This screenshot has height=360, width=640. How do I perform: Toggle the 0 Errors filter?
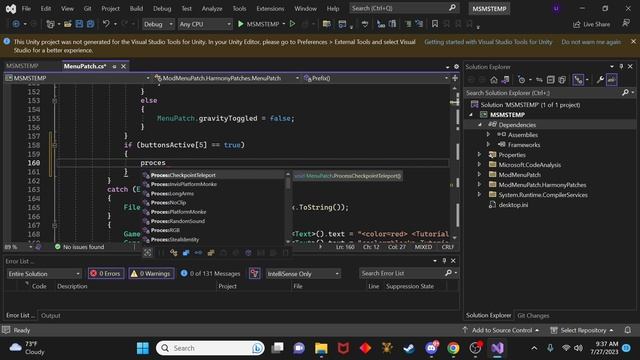point(106,273)
